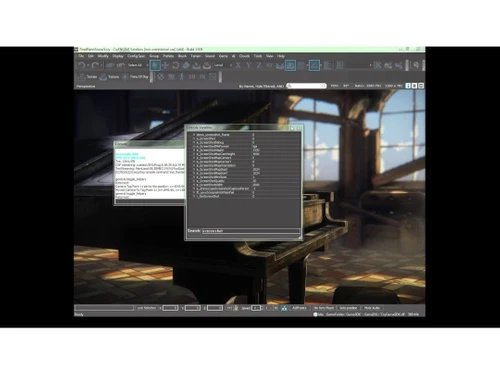Image resolution: width=500 pixels, height=375 pixels.
Task: Toggle the highlighted snap-to-objects button
Action: click(x=290, y=65)
